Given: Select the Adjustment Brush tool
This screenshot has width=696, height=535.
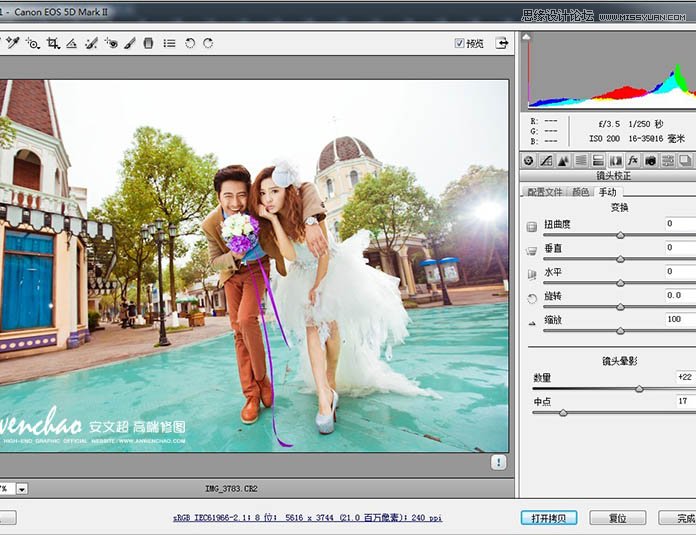Looking at the screenshot, I should (130, 43).
